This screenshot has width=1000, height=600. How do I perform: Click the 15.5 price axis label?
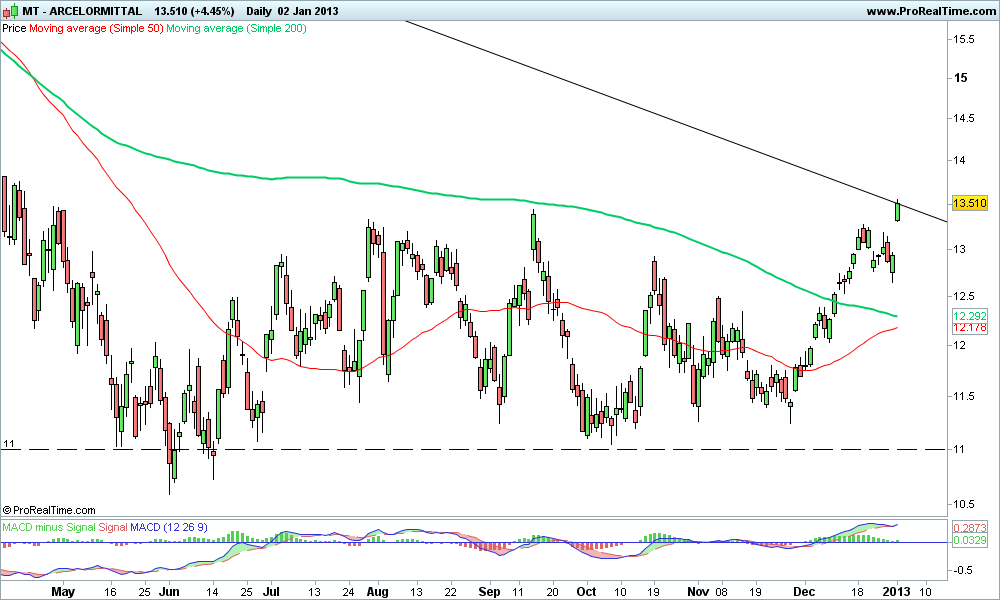pos(963,40)
